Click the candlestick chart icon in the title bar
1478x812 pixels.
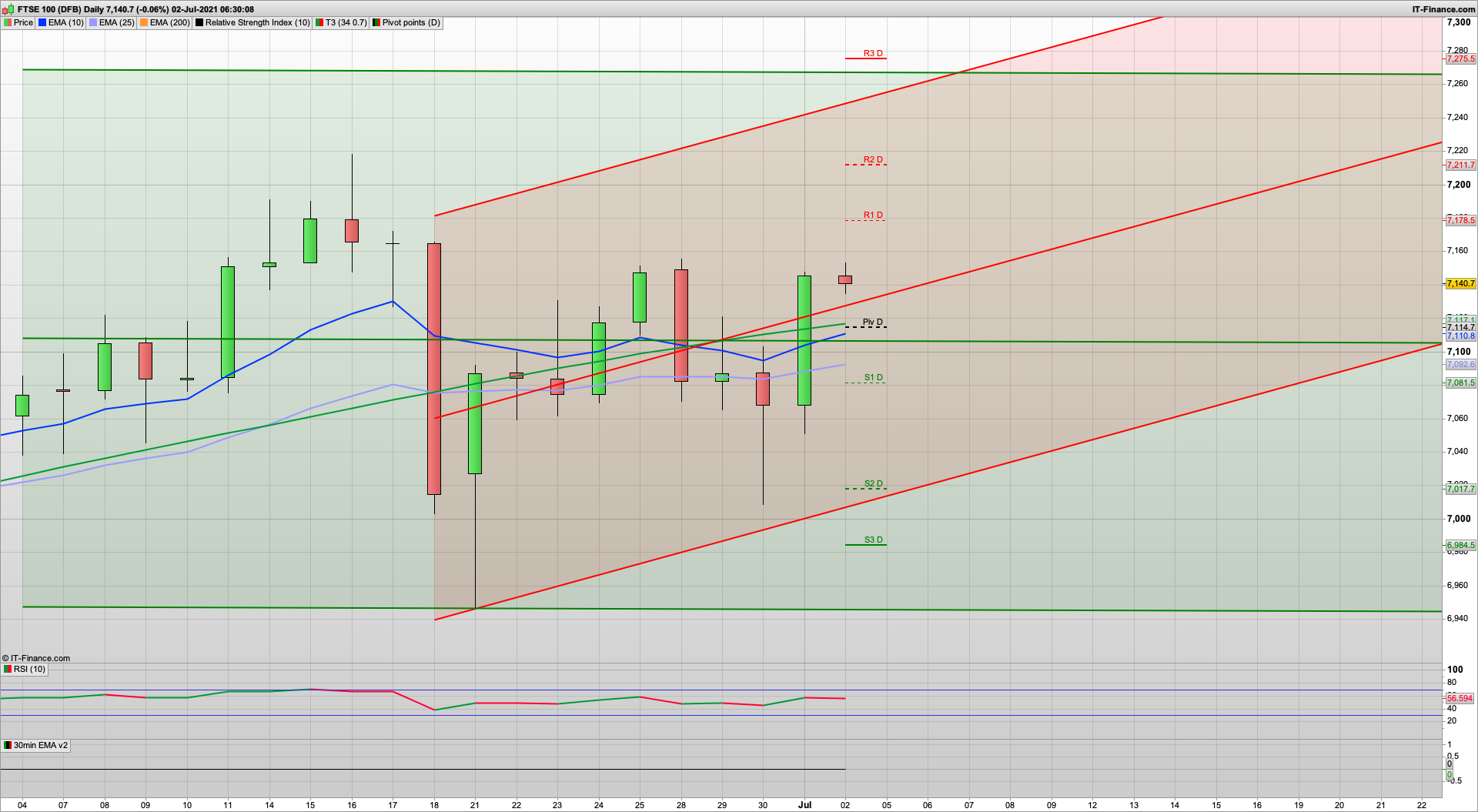click(x=6, y=9)
